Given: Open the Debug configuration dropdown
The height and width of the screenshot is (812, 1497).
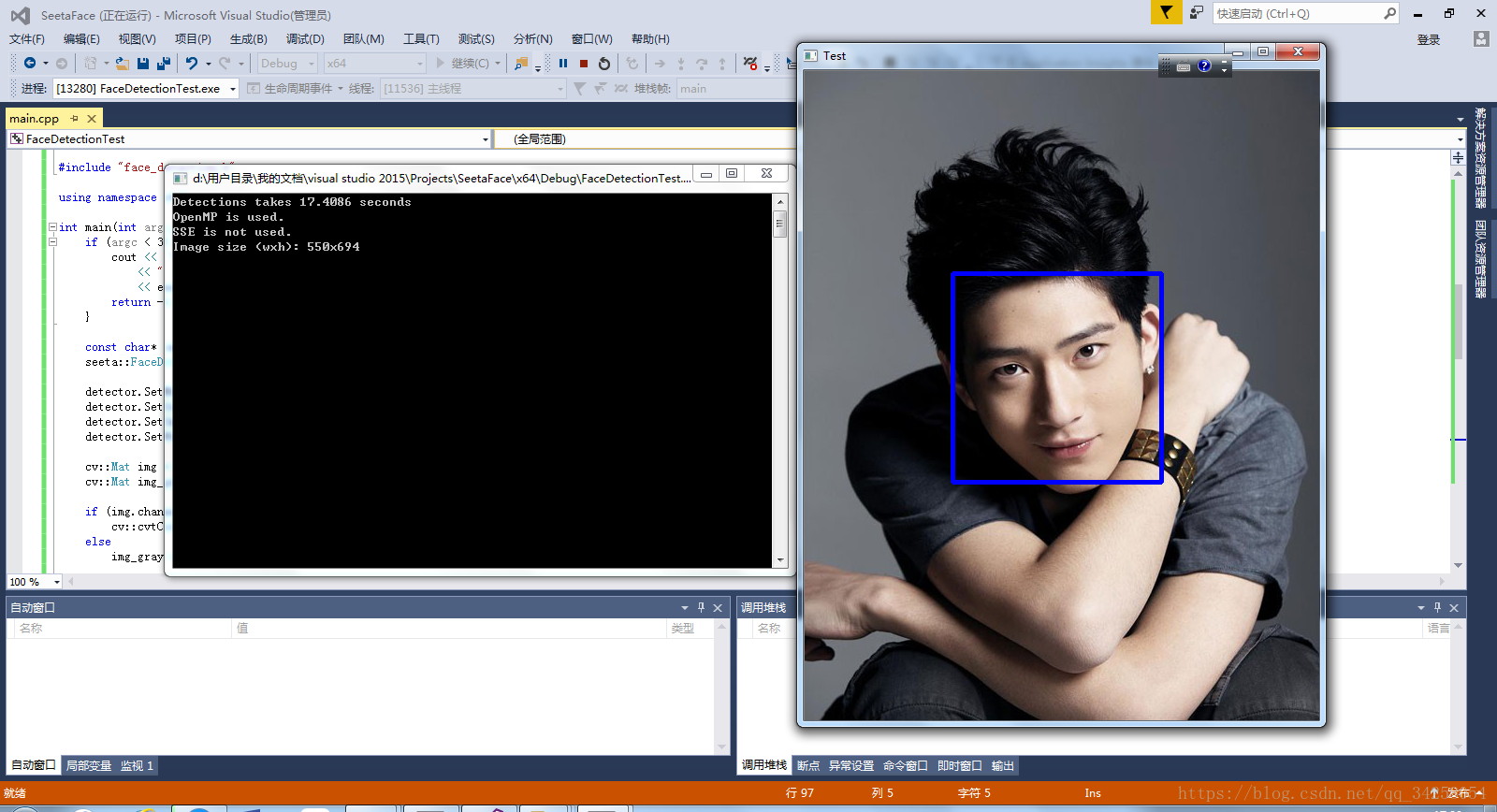Looking at the screenshot, I should pos(312,64).
